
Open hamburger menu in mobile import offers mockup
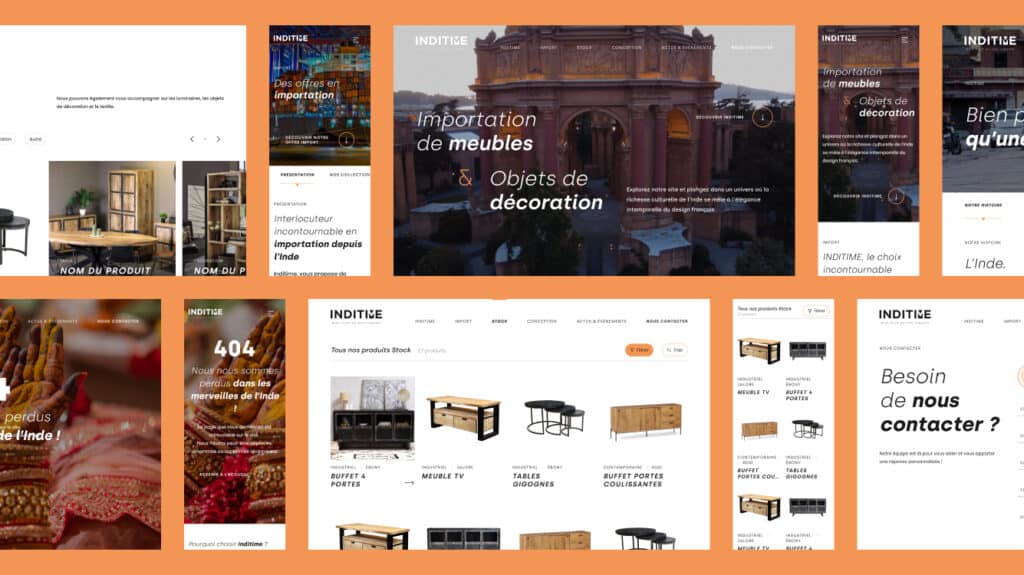click(x=356, y=40)
